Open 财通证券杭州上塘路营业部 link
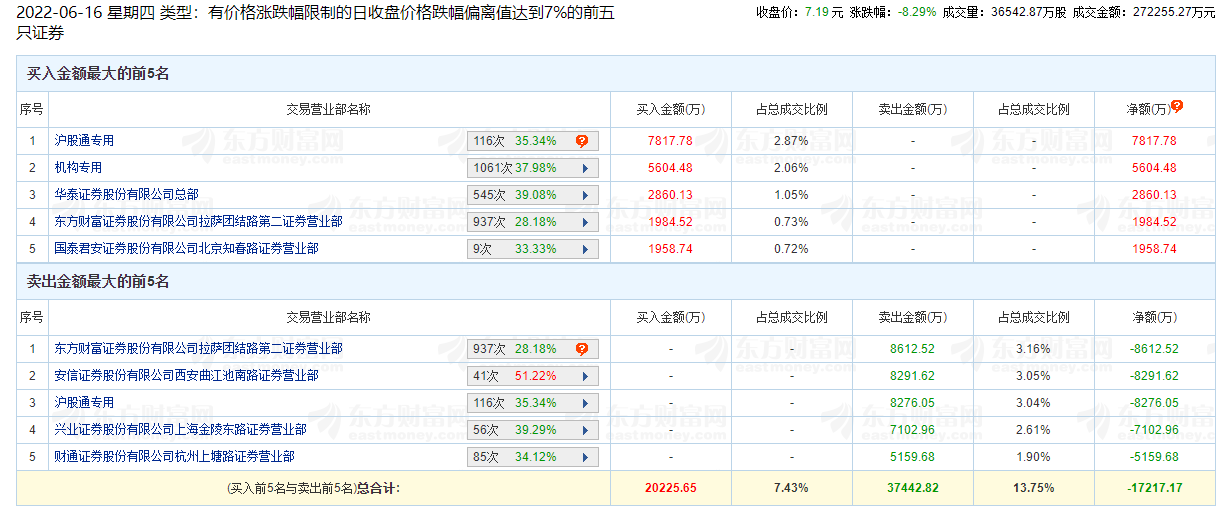Image resolution: width=1230 pixels, height=516 pixels. (174, 457)
